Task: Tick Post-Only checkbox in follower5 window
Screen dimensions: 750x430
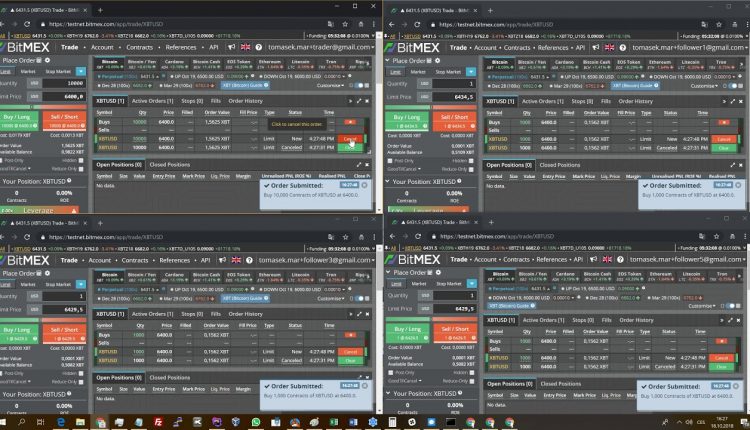Action: [391, 373]
